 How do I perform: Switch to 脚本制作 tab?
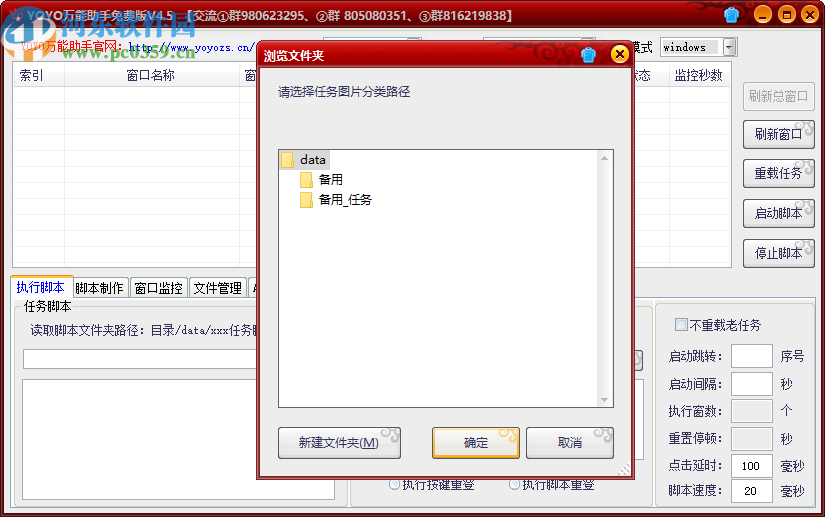(99, 288)
